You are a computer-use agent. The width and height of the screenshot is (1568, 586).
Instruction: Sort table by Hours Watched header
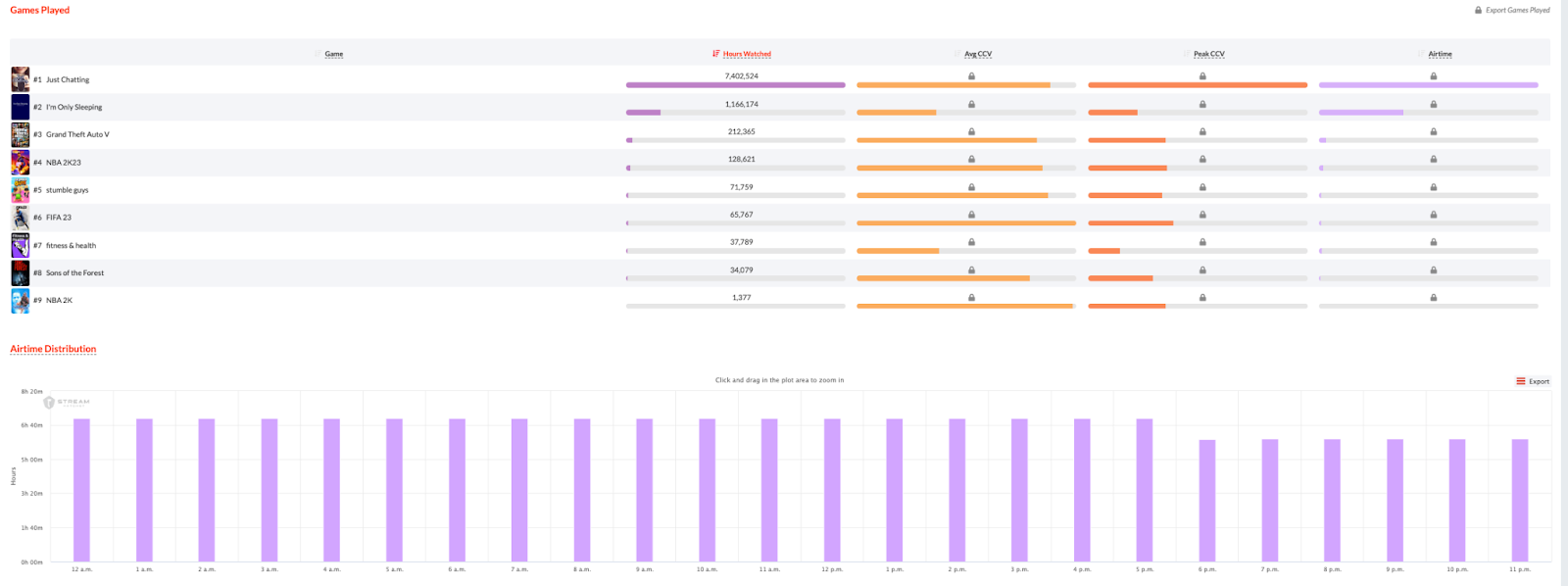point(747,54)
